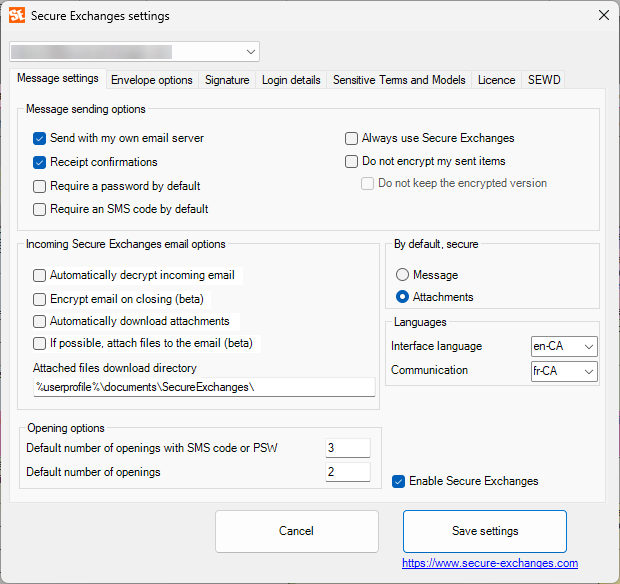Enable Require a password by default
620x584 pixels.
coord(40,186)
